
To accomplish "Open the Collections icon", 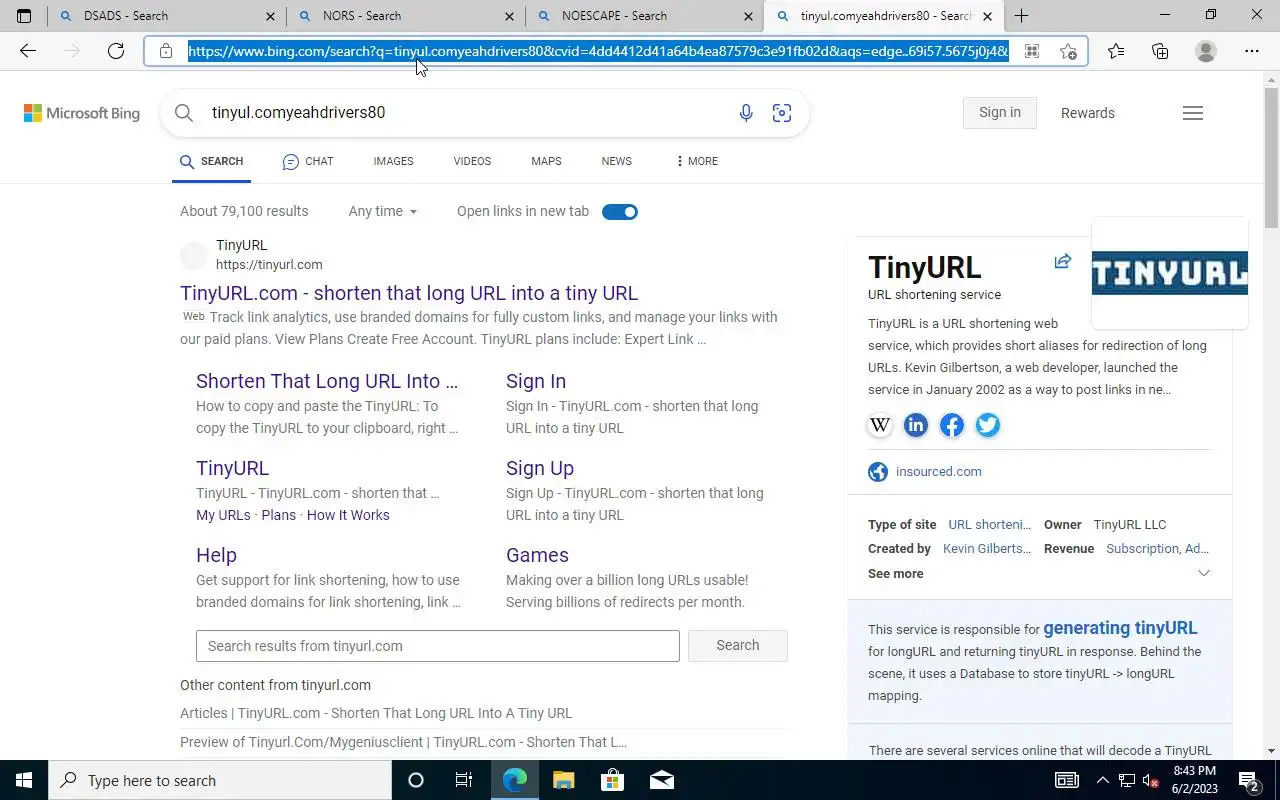I will point(1160,51).
